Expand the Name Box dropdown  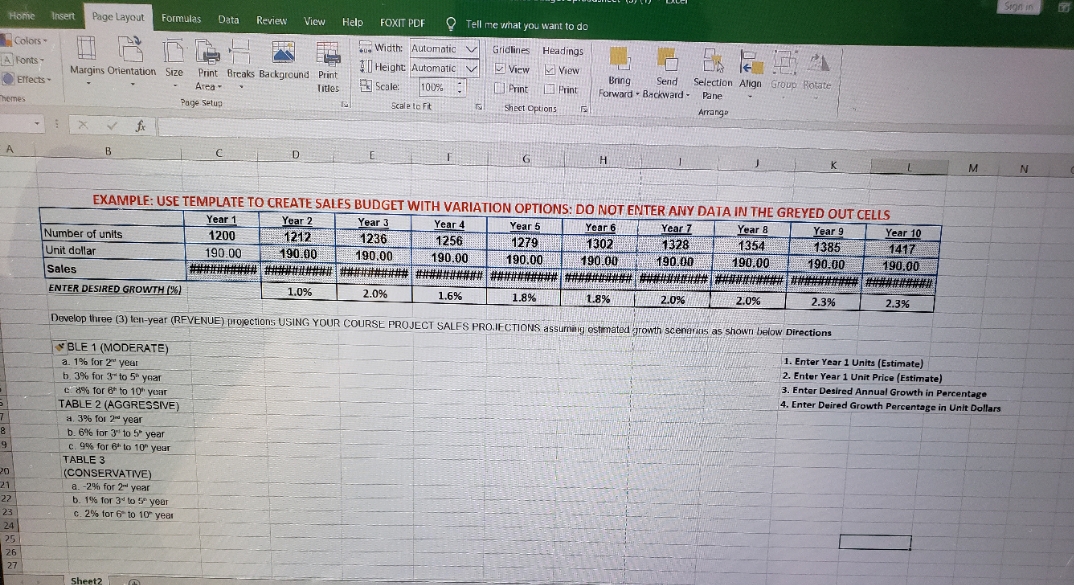tap(36, 124)
